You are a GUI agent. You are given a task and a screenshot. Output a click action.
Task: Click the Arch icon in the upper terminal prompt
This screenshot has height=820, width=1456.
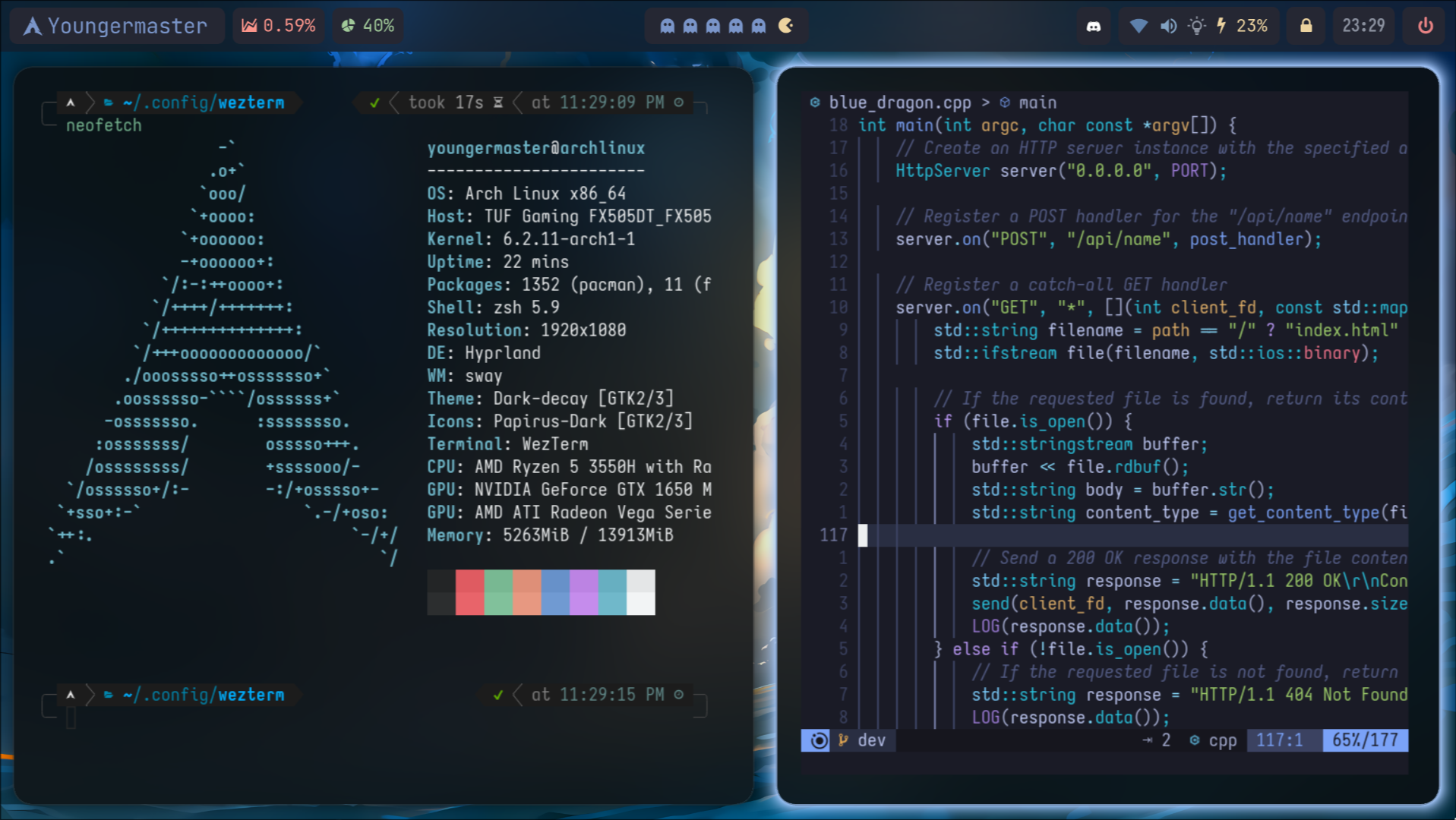click(71, 102)
